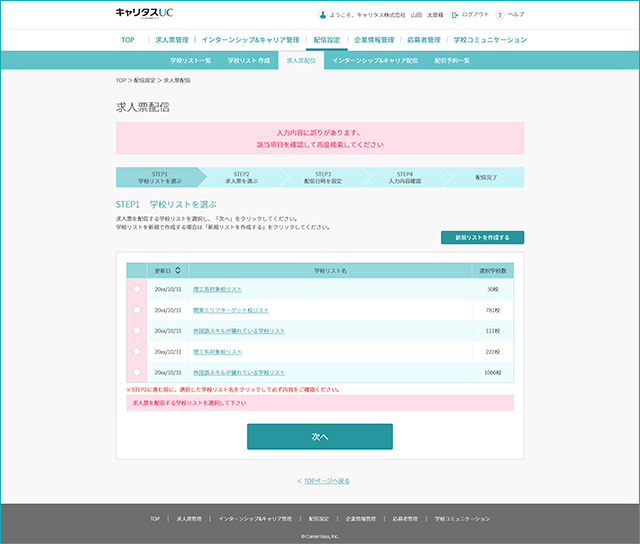Click footer link インターンシップ&キャリア管理
This screenshot has height=544, width=640.
coord(255,519)
